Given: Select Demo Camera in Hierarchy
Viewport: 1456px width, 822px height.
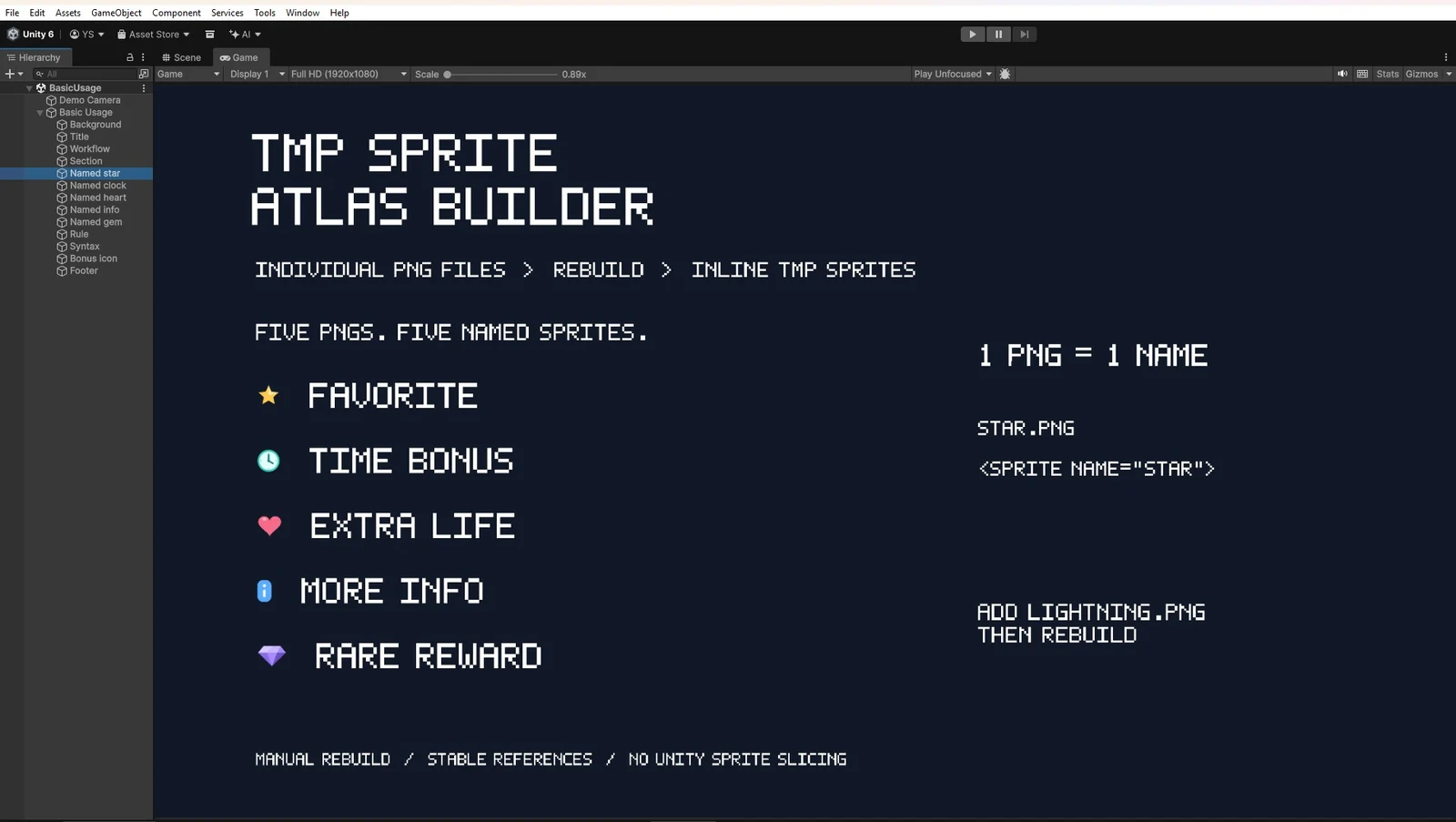Looking at the screenshot, I should point(89,100).
